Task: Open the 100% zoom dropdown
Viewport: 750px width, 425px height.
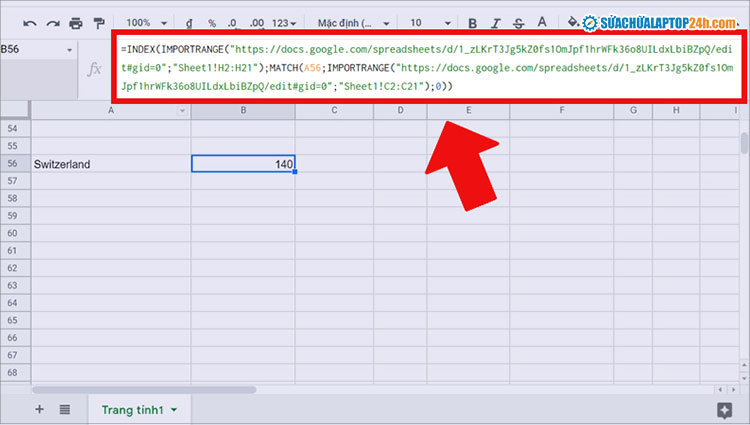Action: click(x=146, y=22)
